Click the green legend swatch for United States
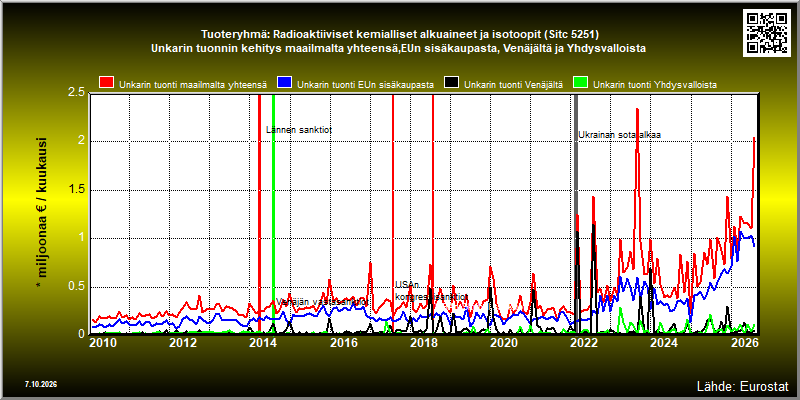The width and height of the screenshot is (800, 400). [581, 83]
